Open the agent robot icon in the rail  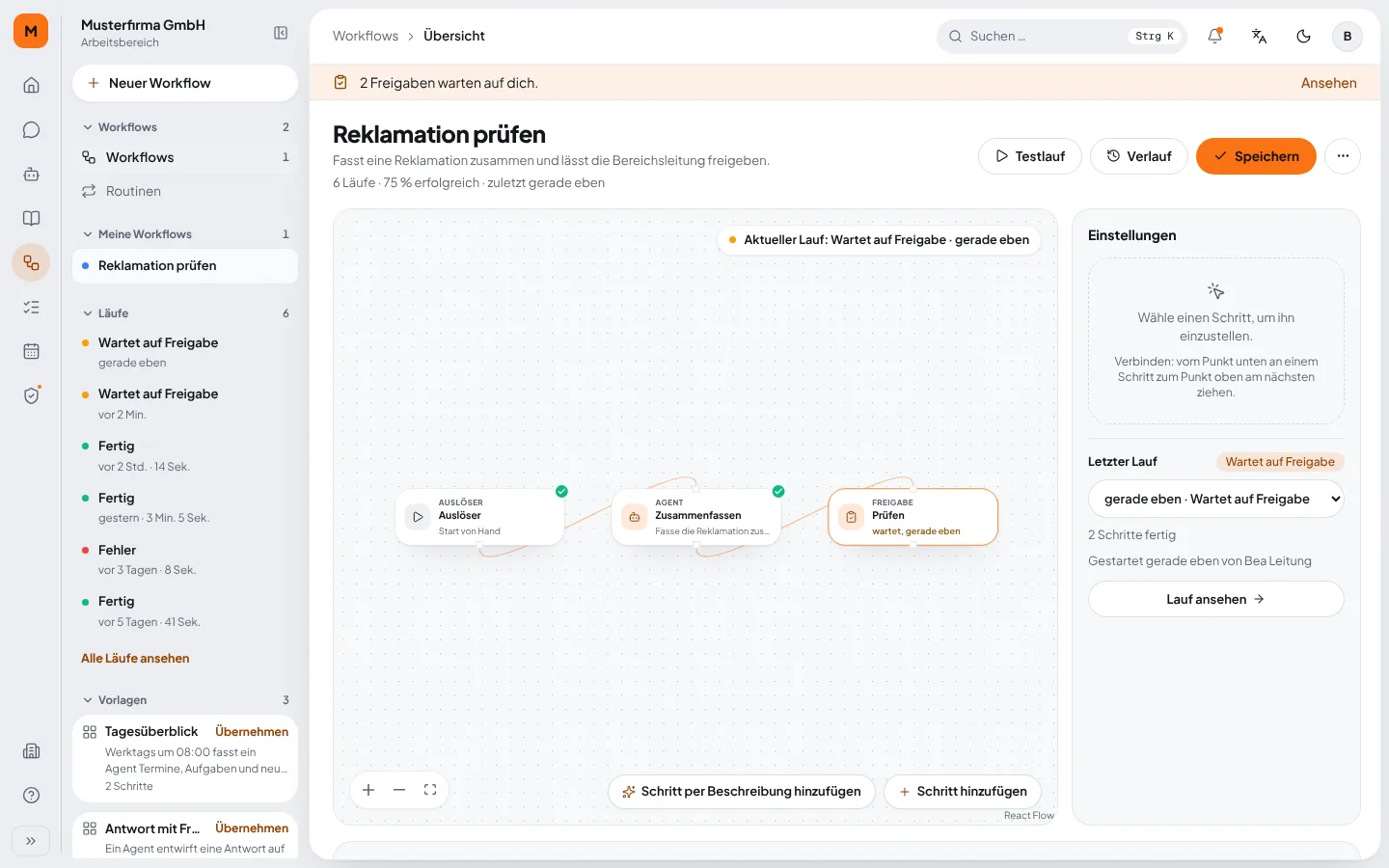click(x=31, y=174)
